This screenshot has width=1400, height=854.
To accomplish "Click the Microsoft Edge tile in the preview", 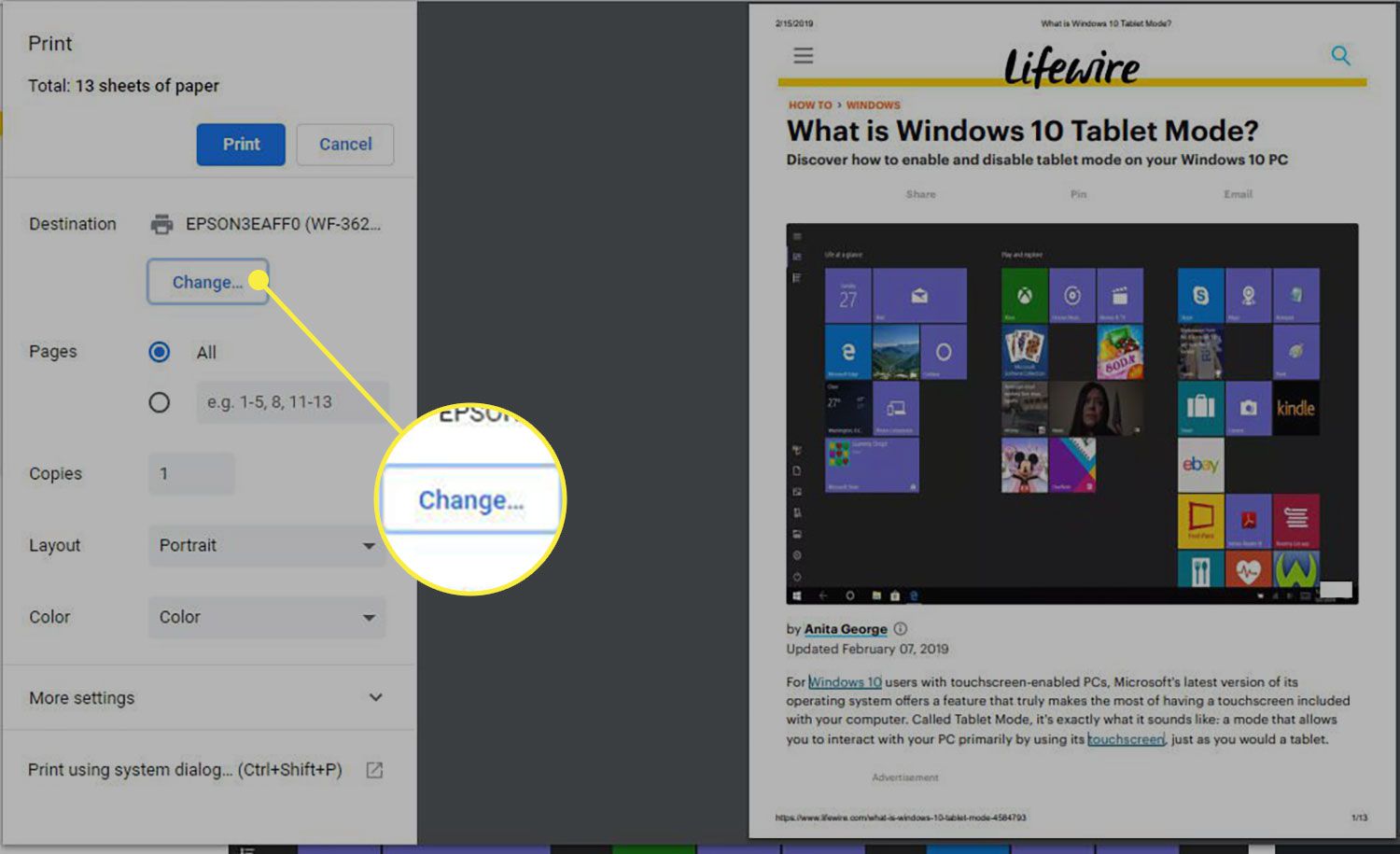I will coord(847,352).
